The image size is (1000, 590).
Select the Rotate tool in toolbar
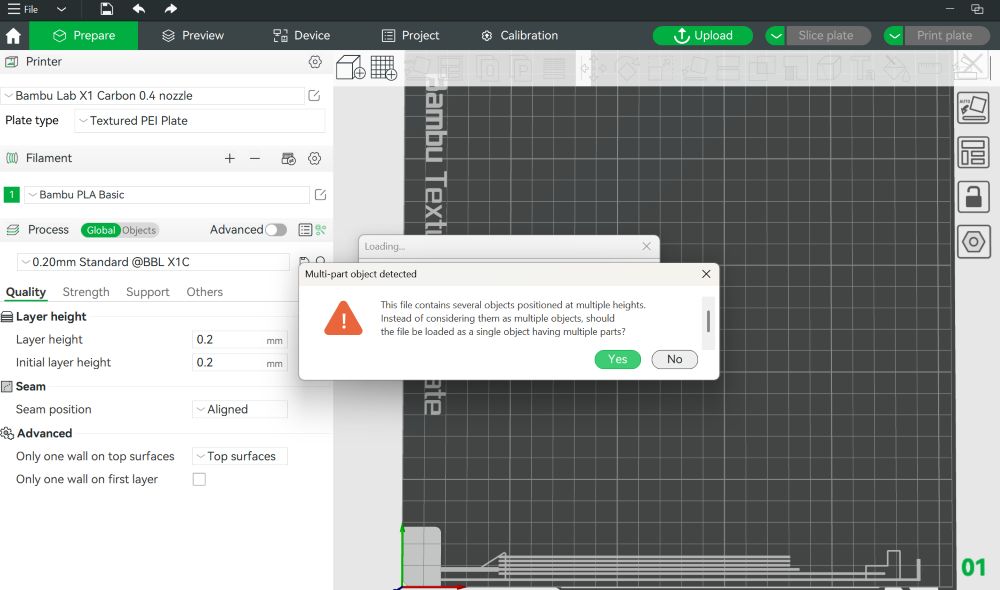[x=627, y=68]
